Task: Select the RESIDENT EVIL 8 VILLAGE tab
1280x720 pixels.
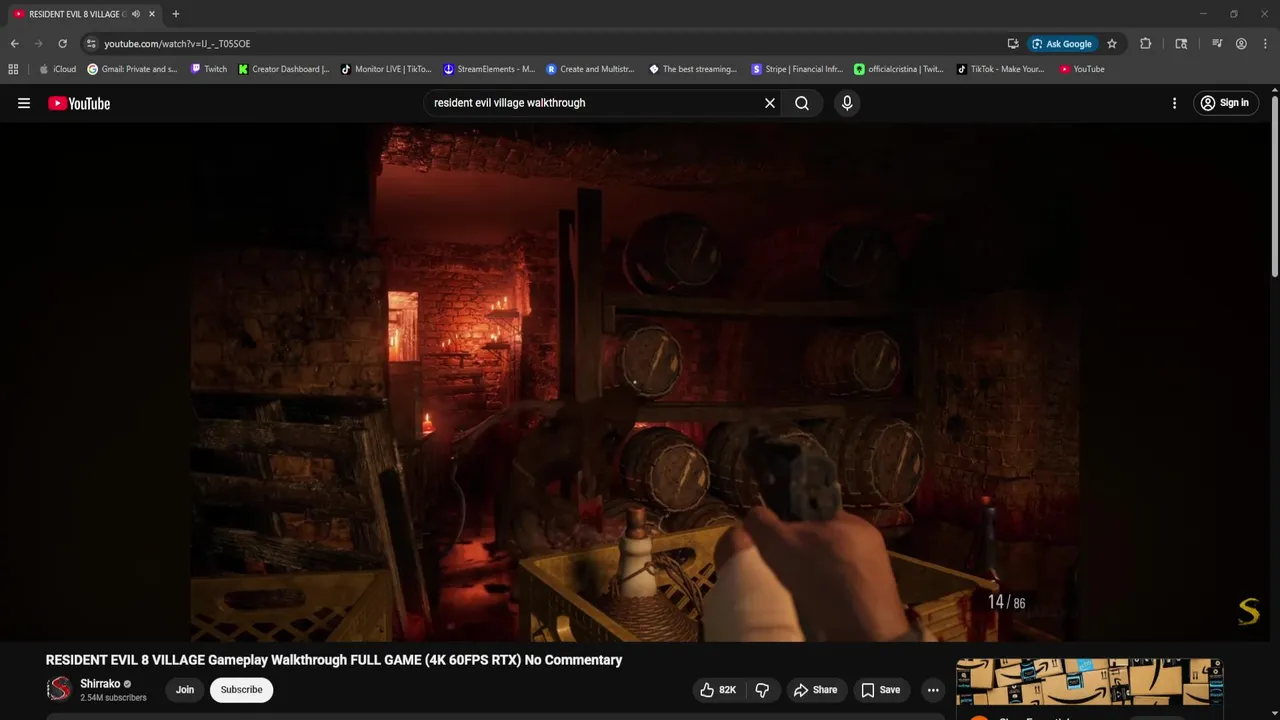Action: coord(76,14)
